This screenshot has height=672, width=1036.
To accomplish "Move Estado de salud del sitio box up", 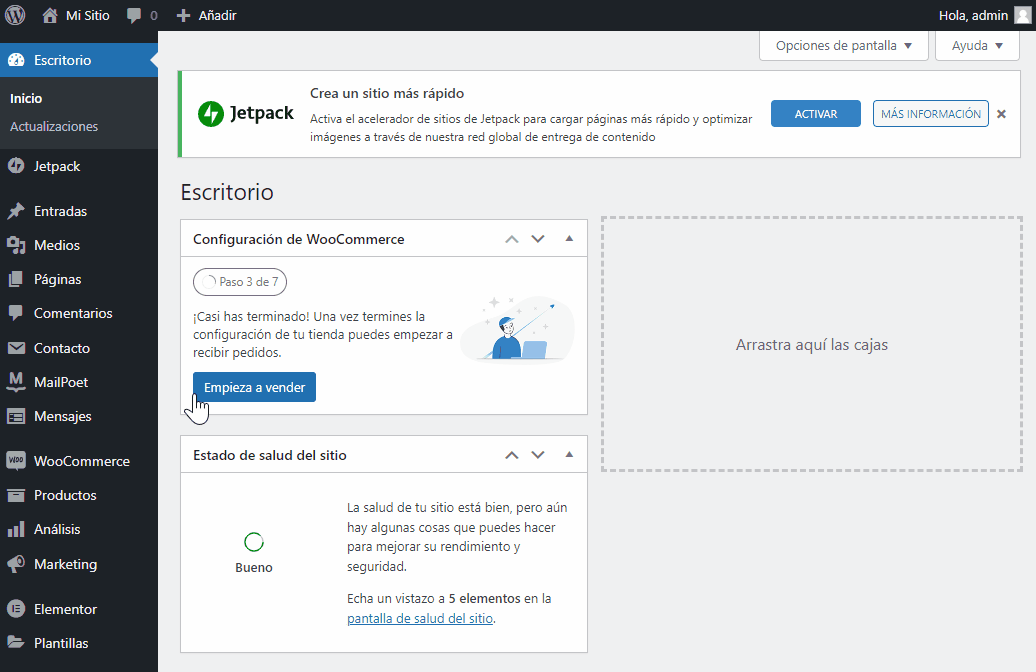I will pos(512,455).
